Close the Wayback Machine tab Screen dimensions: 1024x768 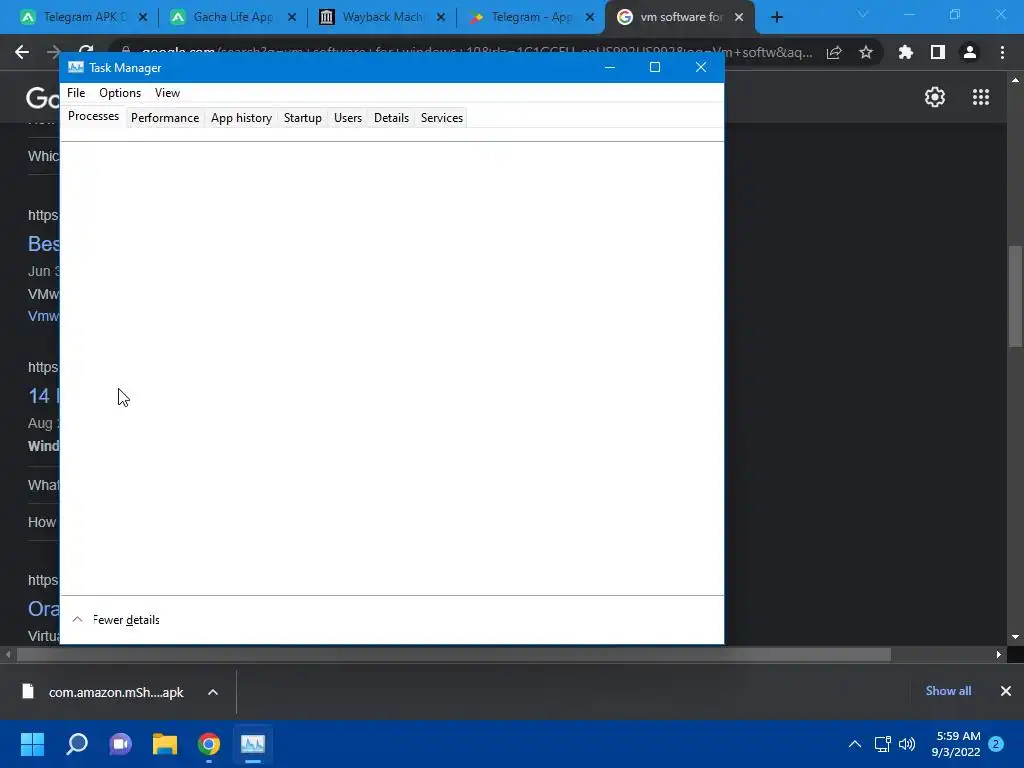[441, 17]
